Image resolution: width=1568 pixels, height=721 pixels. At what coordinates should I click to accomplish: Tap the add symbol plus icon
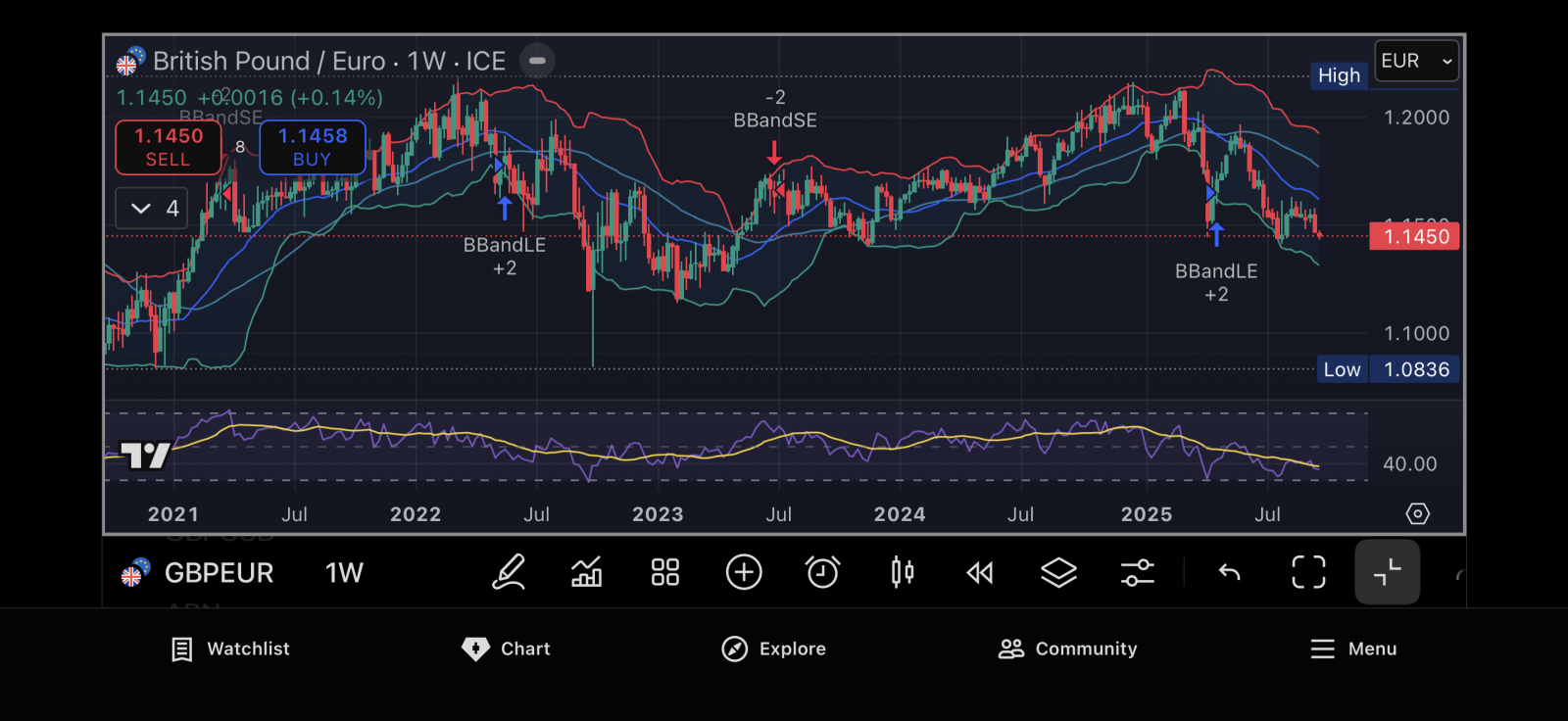point(744,572)
